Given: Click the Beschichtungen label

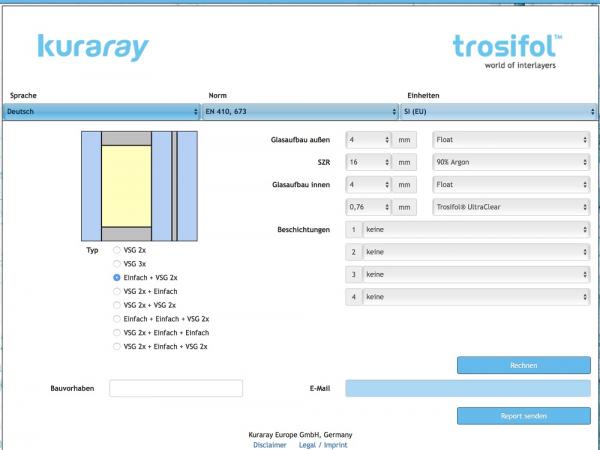Looking at the screenshot, I should [x=303, y=230].
